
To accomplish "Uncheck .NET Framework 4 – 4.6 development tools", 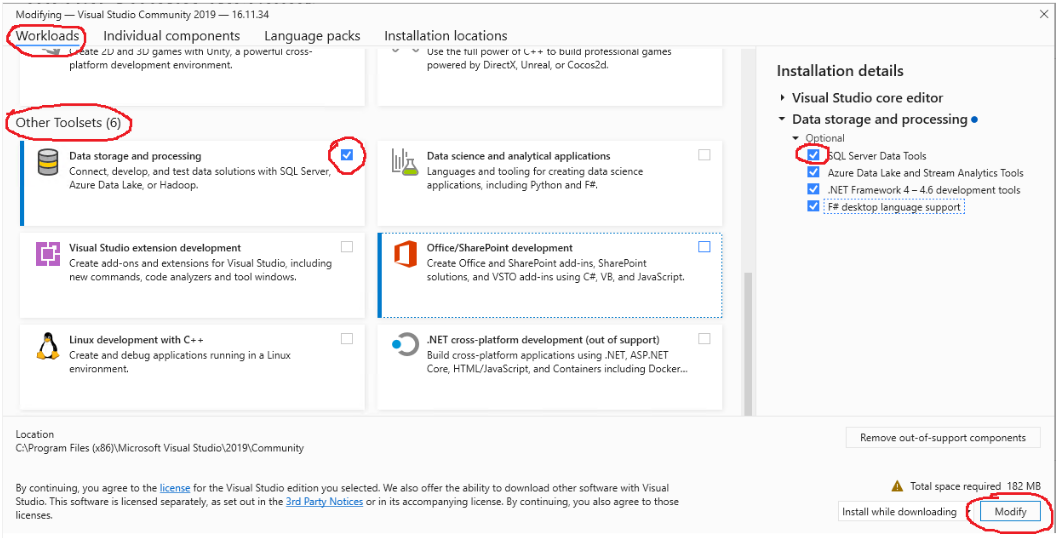I will 813,189.
